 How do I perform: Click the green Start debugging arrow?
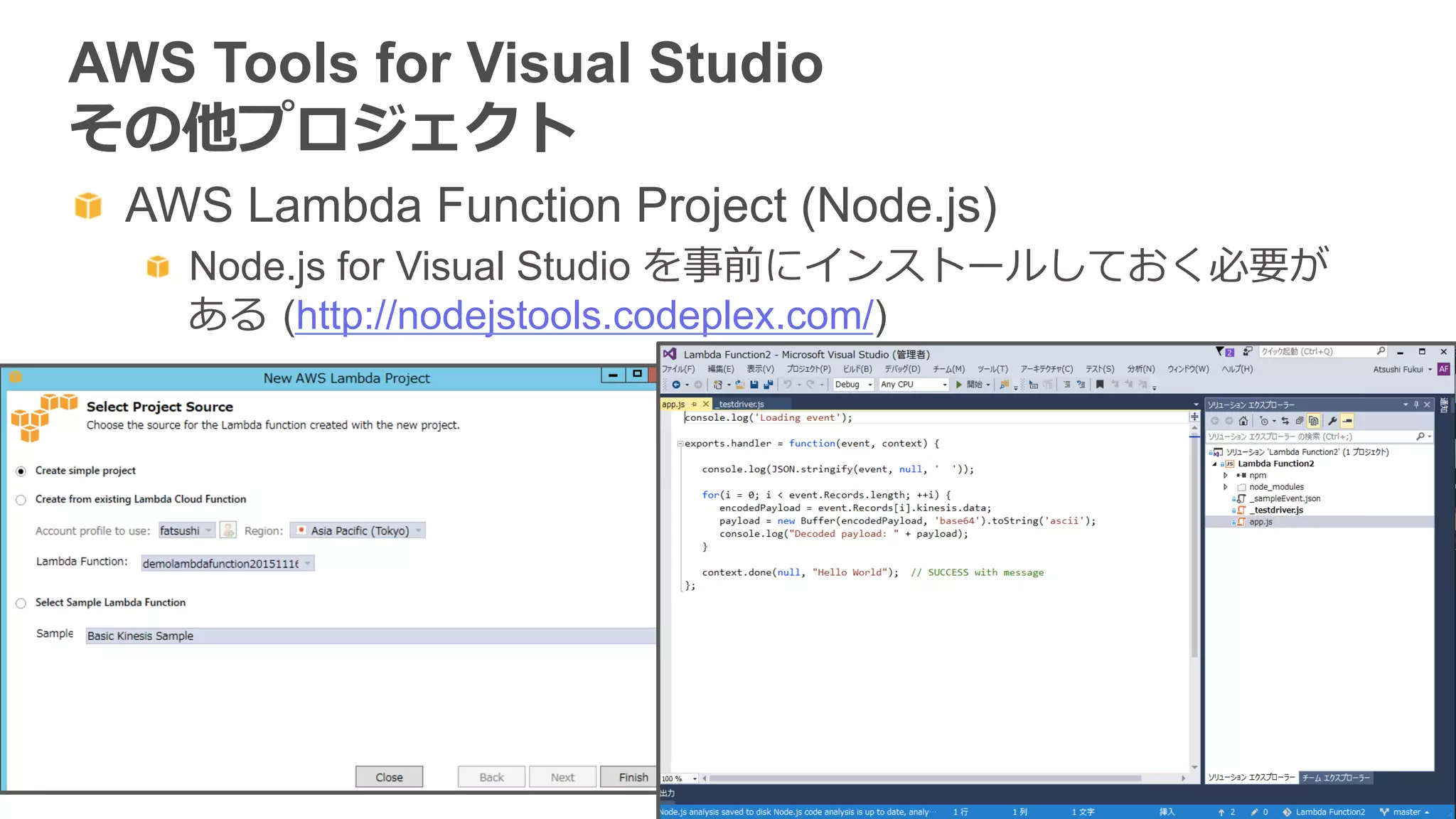959,385
